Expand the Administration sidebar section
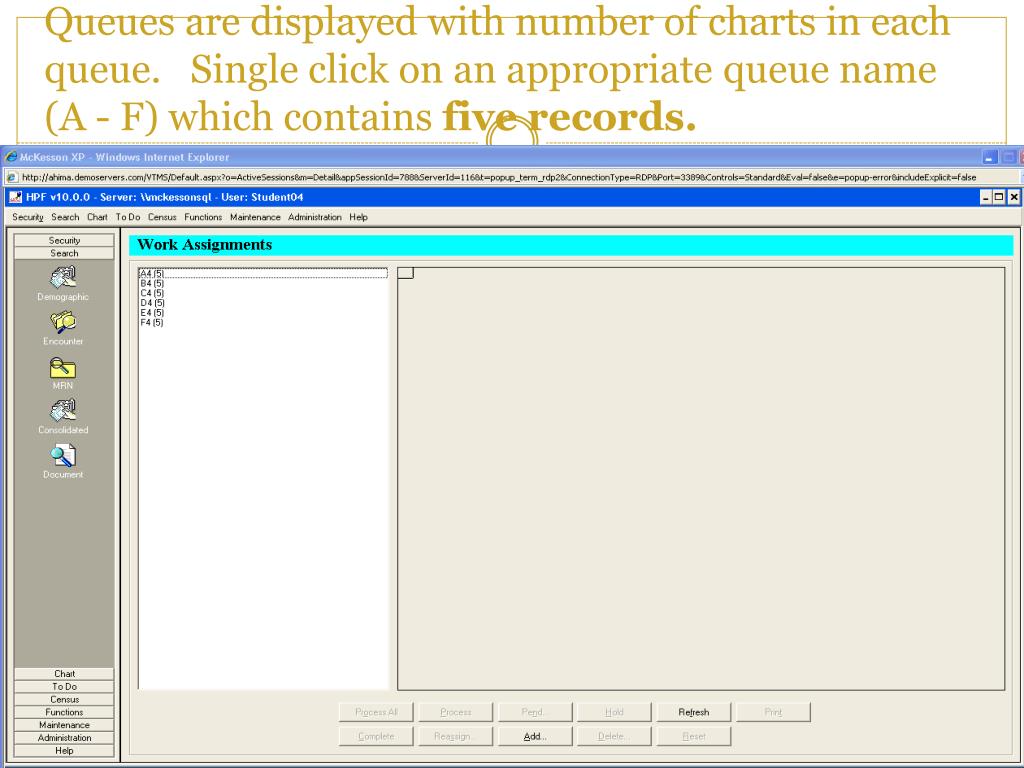 coord(64,738)
